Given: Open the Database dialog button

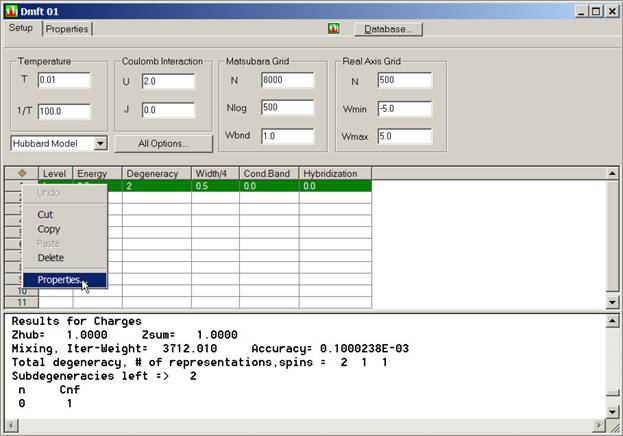Looking at the screenshot, I should coord(387,29).
